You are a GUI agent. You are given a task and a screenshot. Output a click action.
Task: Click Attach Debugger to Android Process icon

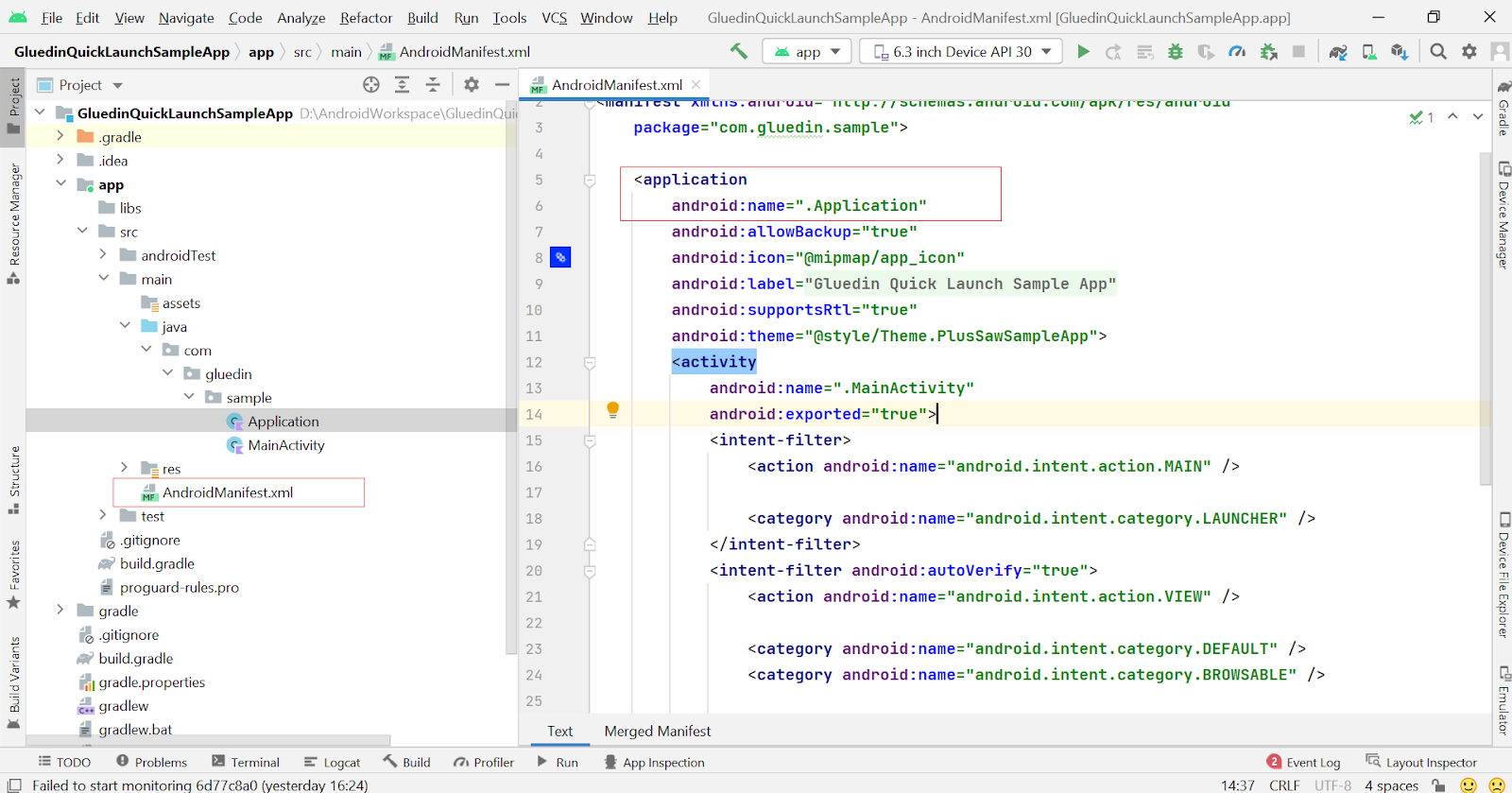(x=1268, y=52)
